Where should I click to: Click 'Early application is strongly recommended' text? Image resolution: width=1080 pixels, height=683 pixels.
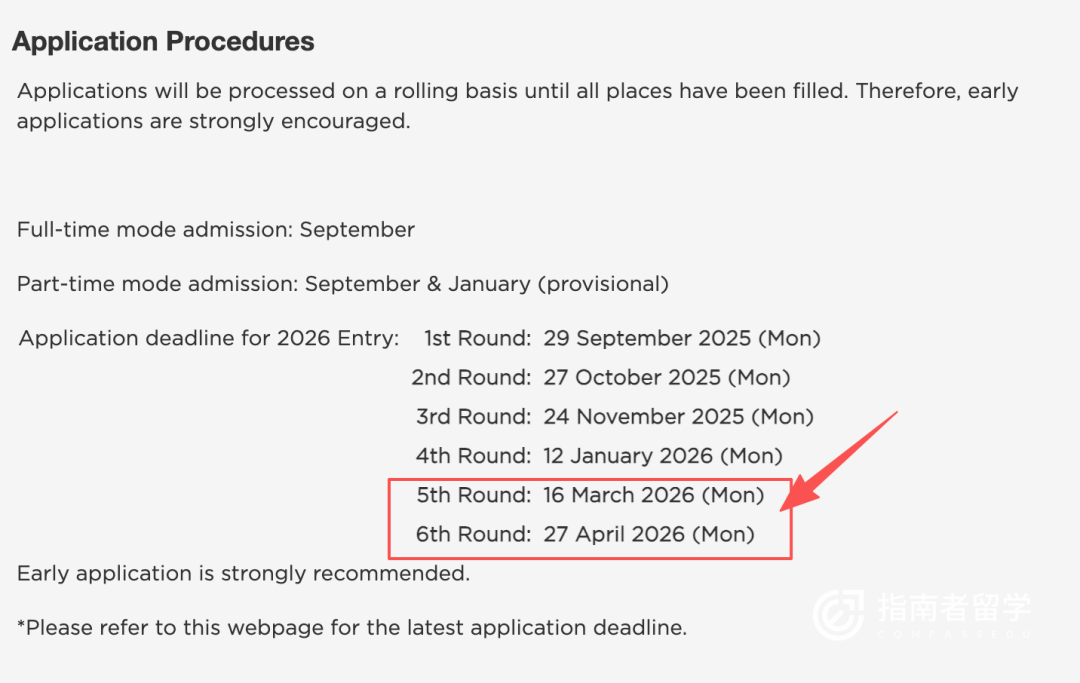[x=243, y=574]
